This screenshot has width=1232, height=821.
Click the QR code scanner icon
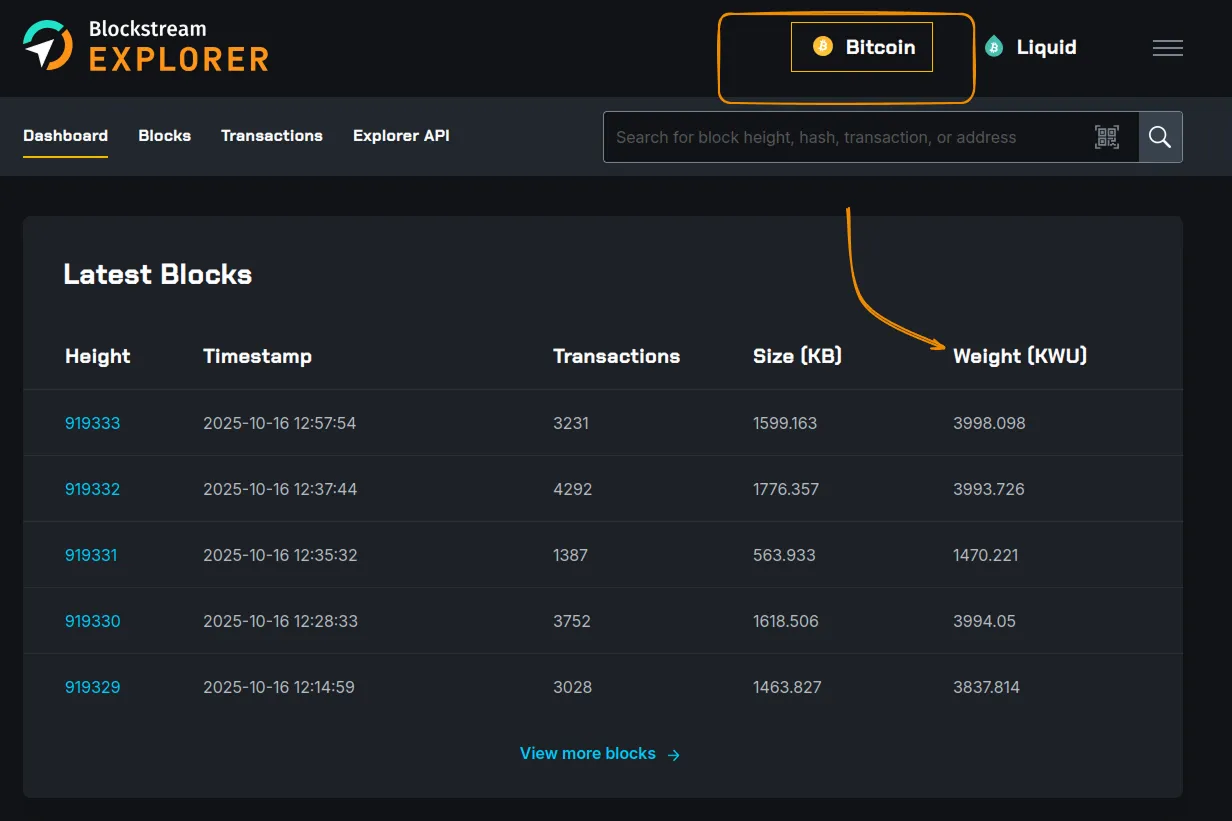click(1106, 137)
